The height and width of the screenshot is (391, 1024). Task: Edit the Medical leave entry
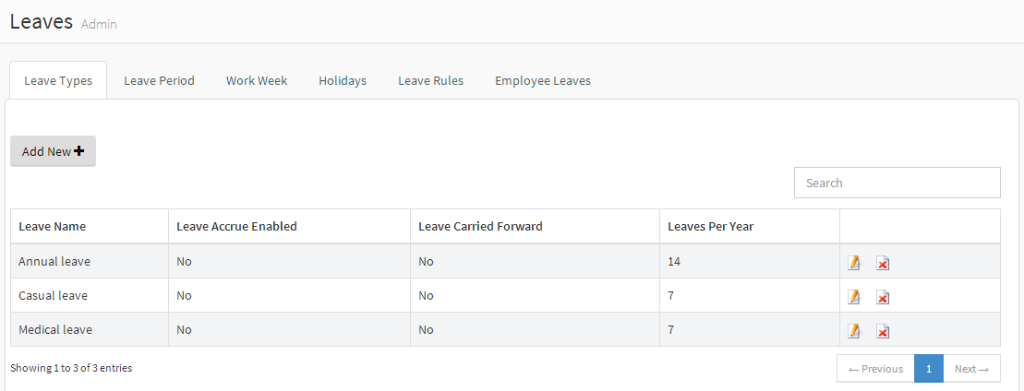[854, 331]
